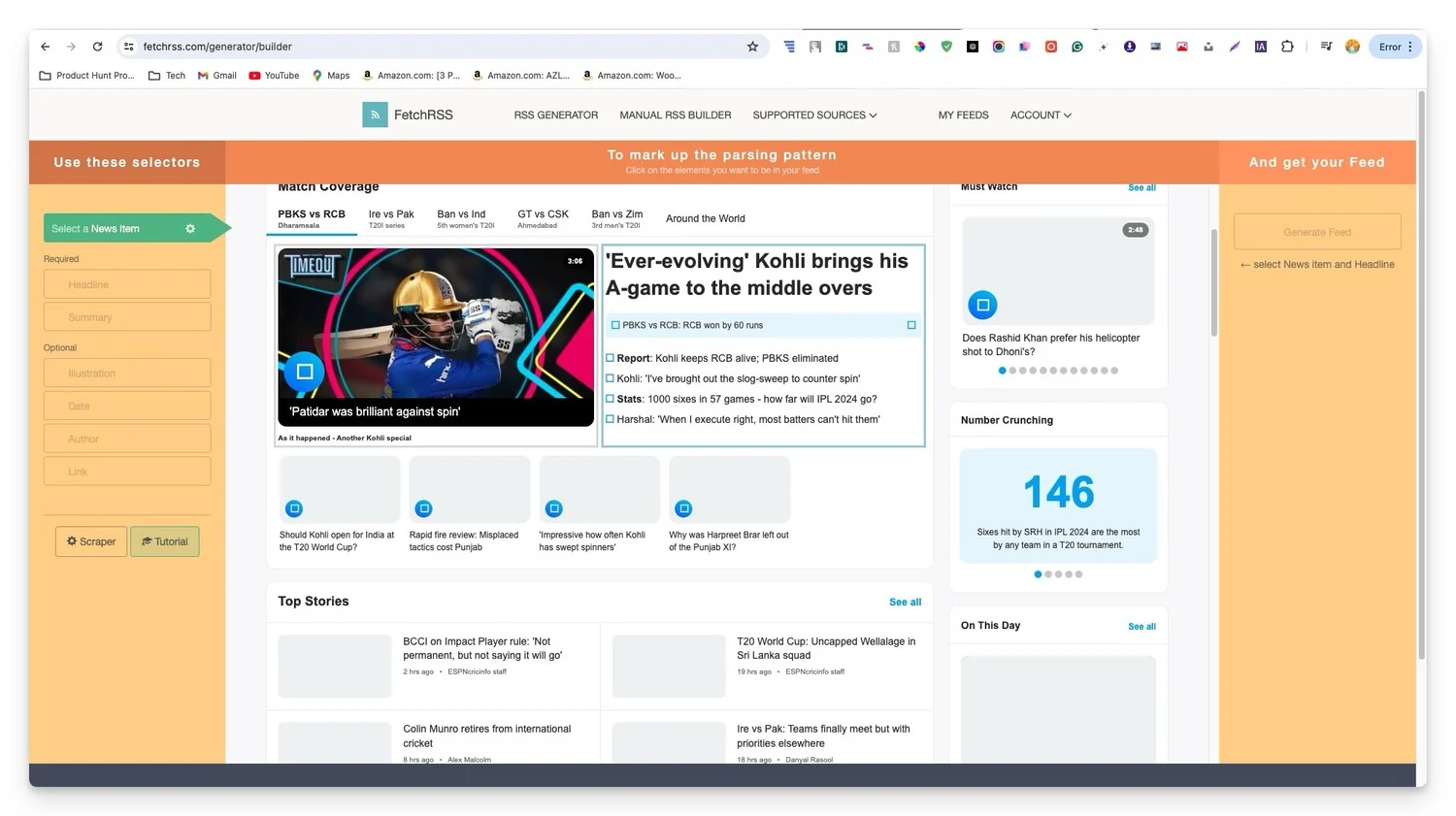Check the box beside 'Harshal: When I execute right'
The image size is (1456, 816).
pos(610,419)
